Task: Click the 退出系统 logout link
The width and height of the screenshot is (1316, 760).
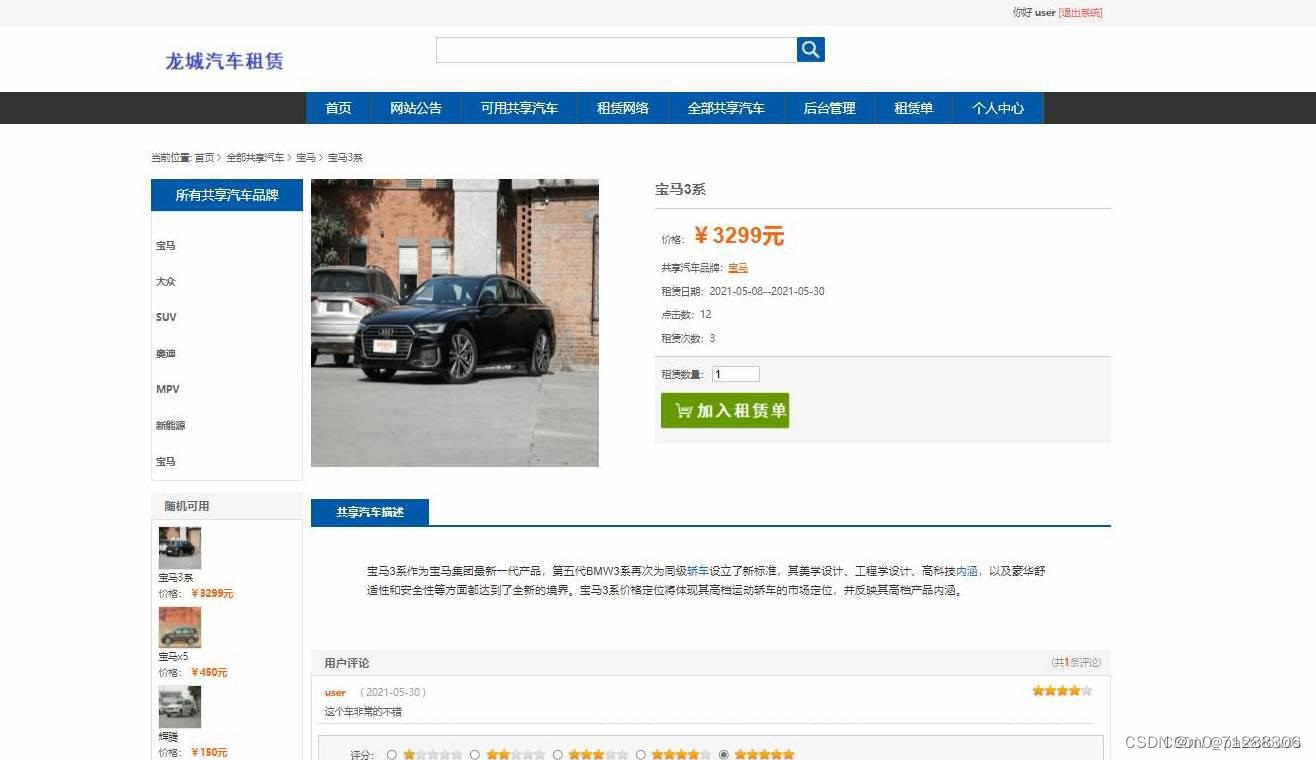Action: coord(1080,13)
